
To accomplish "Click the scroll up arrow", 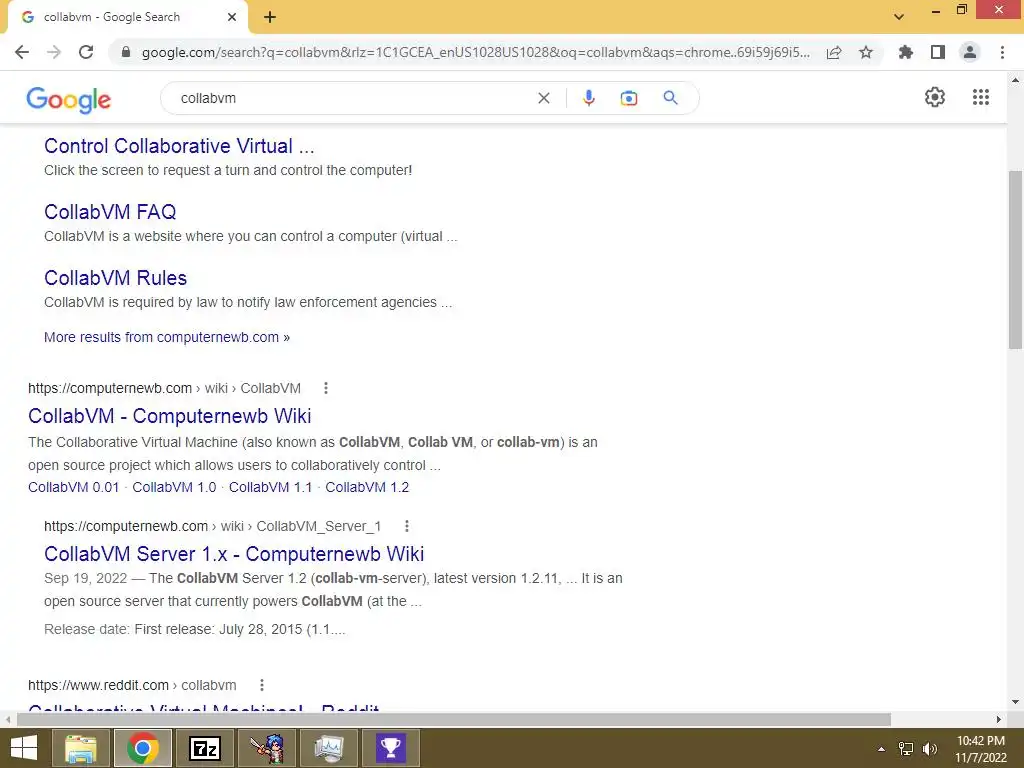I will coord(1015,80).
